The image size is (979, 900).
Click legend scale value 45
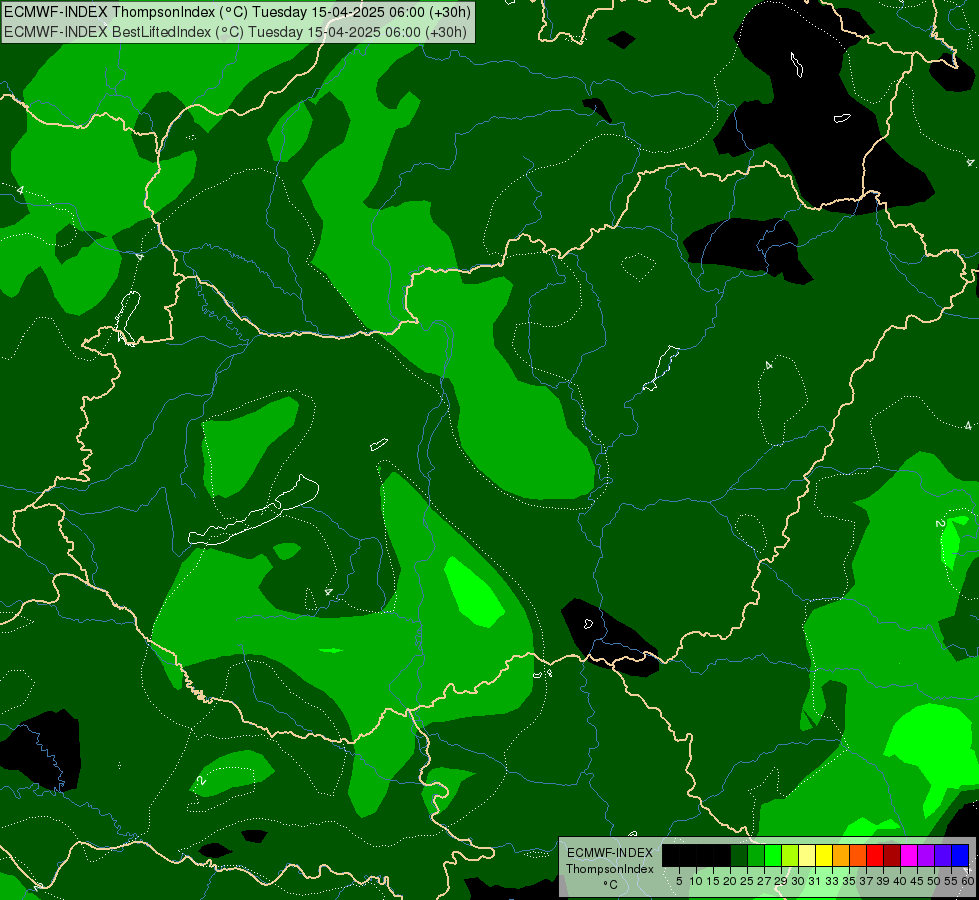(917, 881)
